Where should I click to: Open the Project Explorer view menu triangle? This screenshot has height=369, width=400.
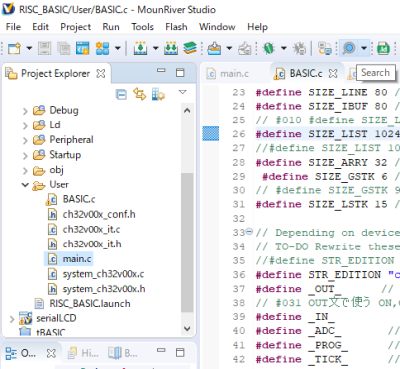point(182,92)
